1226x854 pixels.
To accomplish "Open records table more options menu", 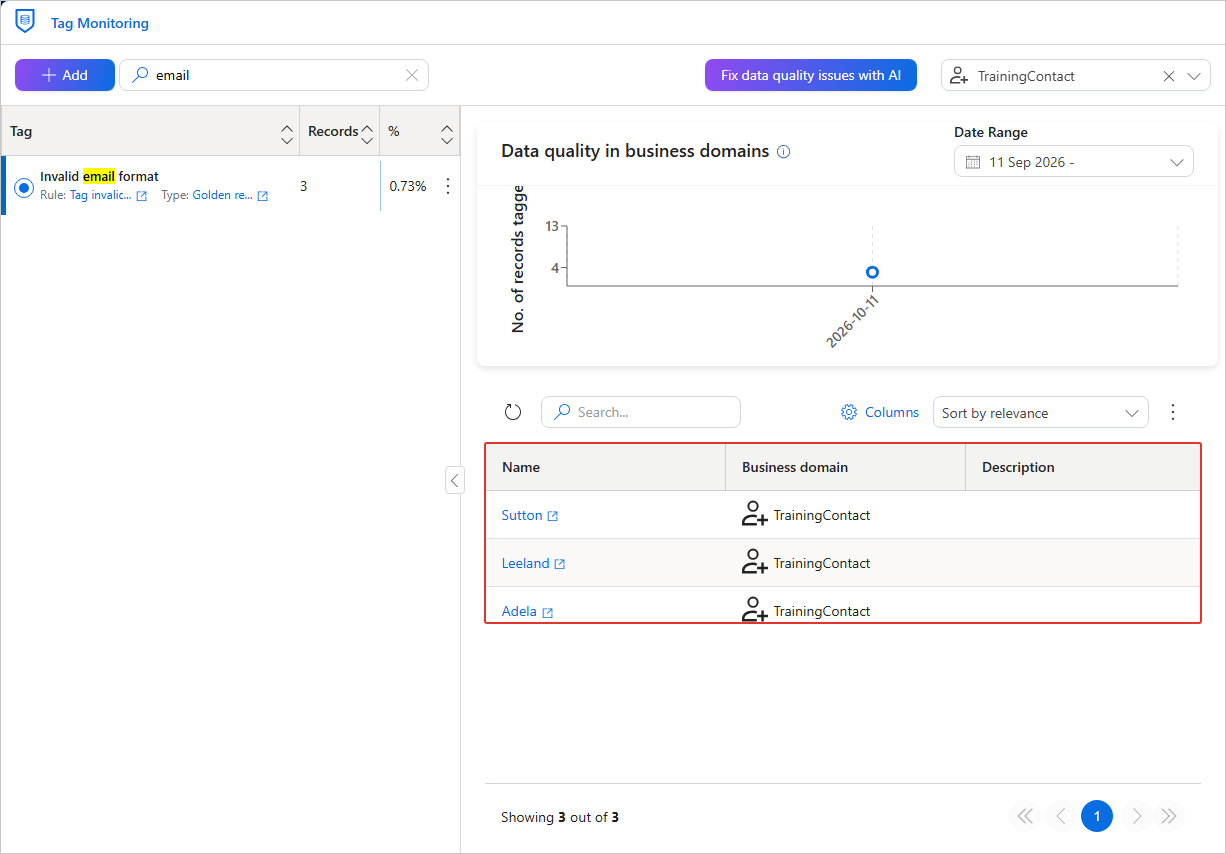I will click(x=1174, y=412).
